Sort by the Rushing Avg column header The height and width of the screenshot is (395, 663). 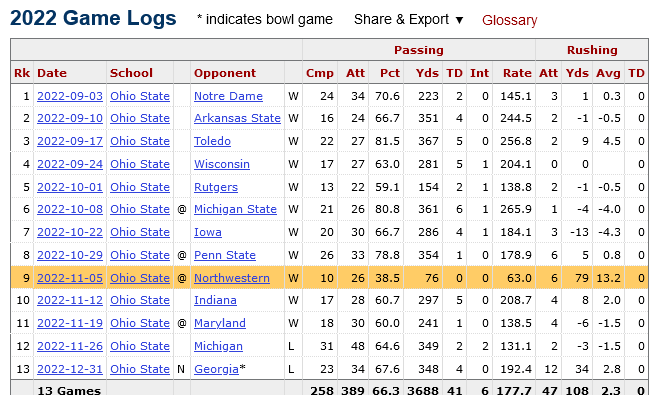coord(608,73)
